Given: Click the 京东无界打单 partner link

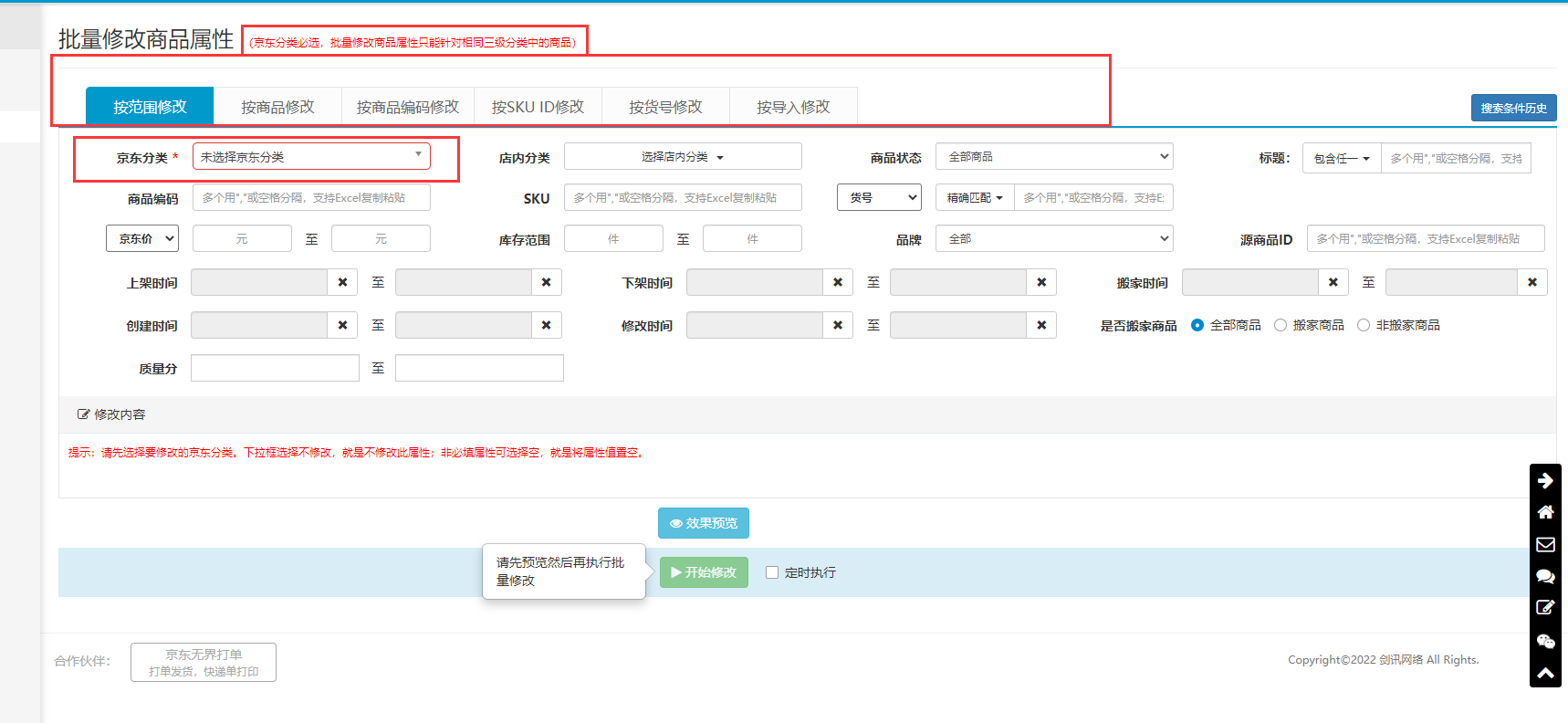Looking at the screenshot, I should (x=204, y=662).
